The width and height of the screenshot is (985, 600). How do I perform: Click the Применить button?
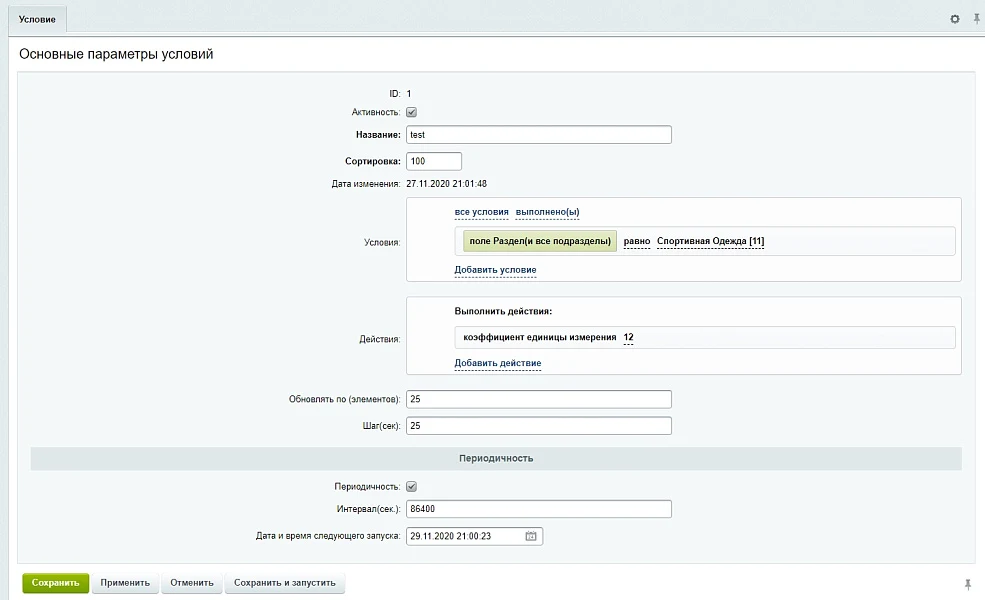point(125,583)
